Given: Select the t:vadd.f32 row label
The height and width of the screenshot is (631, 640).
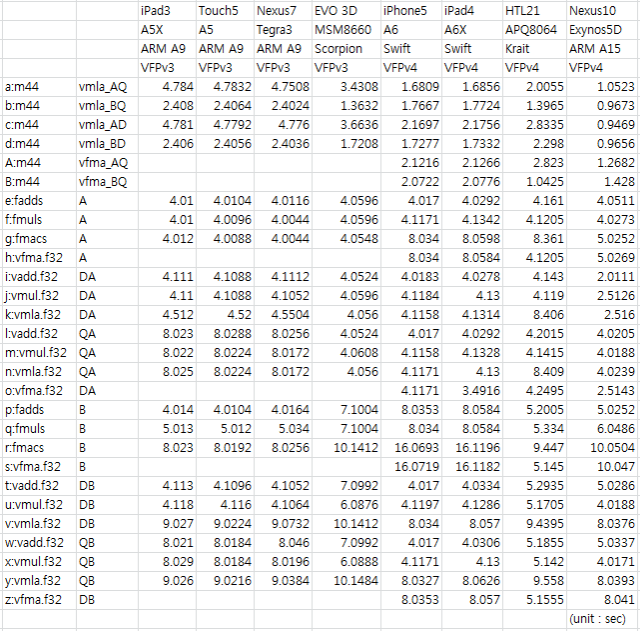Looking at the screenshot, I should click(x=39, y=486).
